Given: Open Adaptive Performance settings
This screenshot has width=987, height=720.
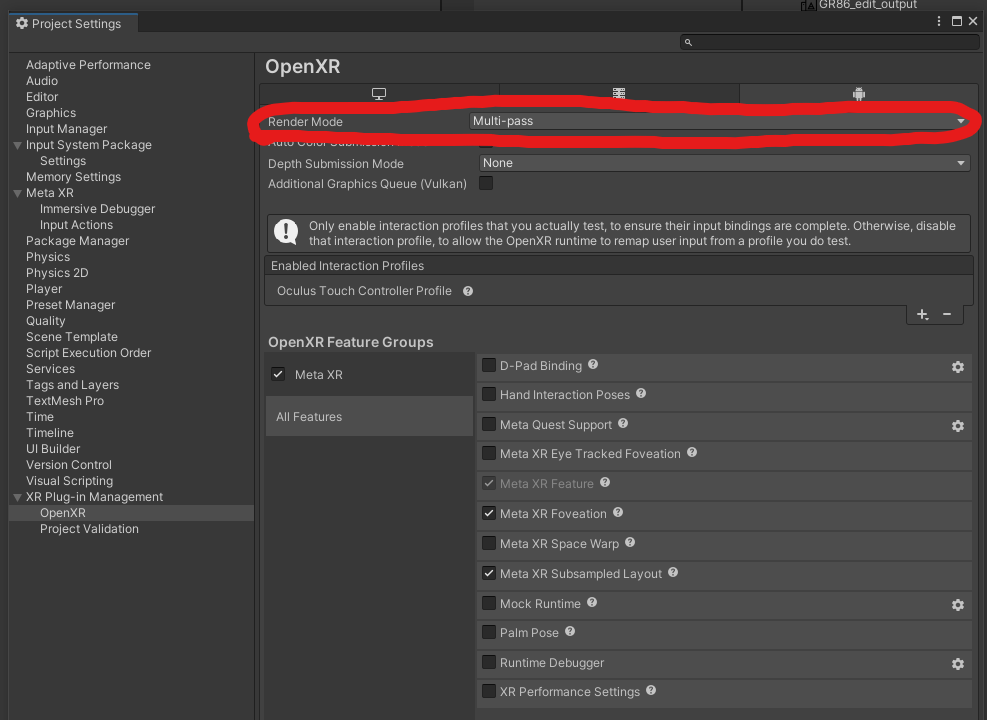Looking at the screenshot, I should tap(88, 65).
